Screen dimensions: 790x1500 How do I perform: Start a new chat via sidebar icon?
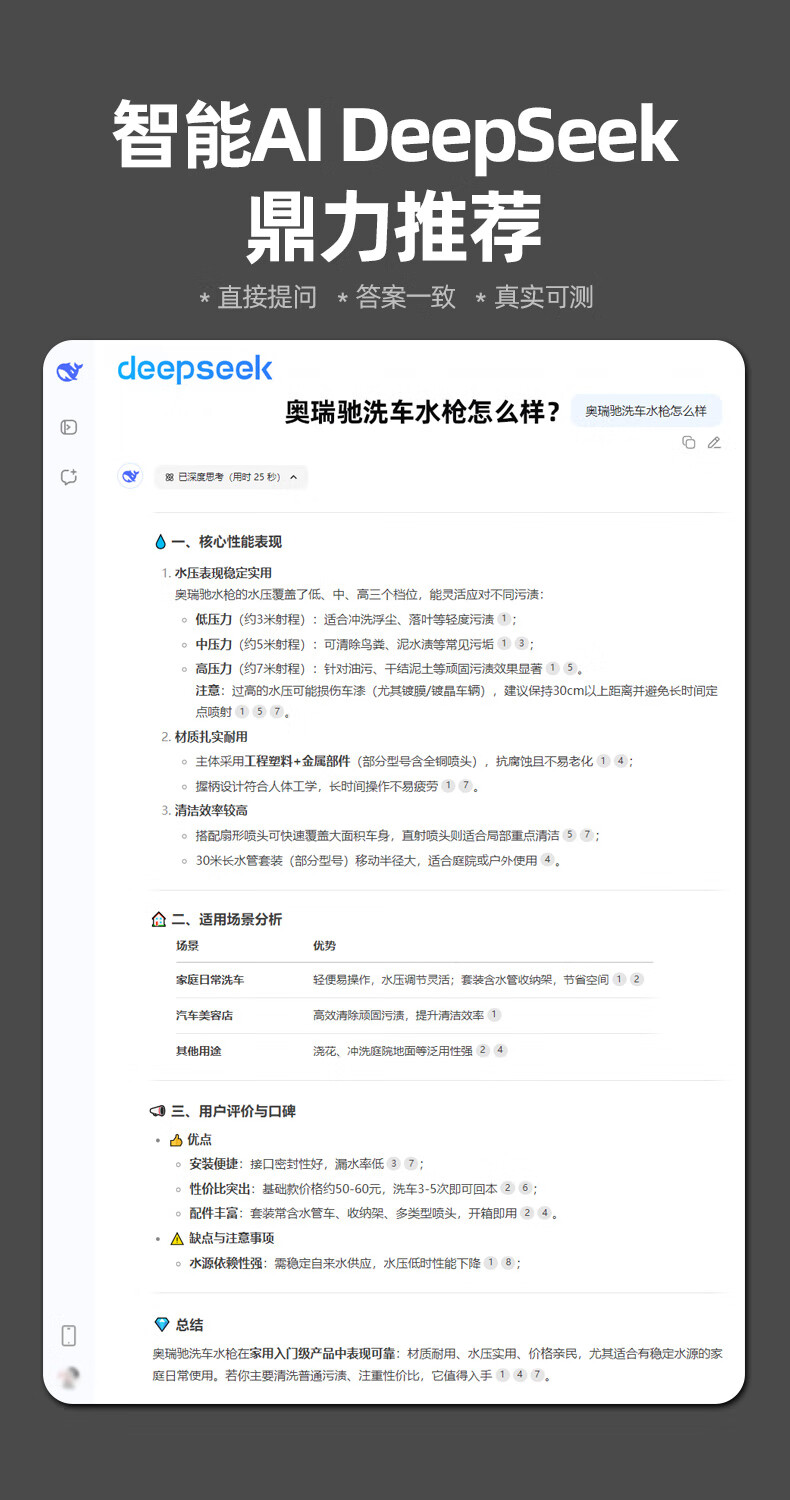click(69, 477)
